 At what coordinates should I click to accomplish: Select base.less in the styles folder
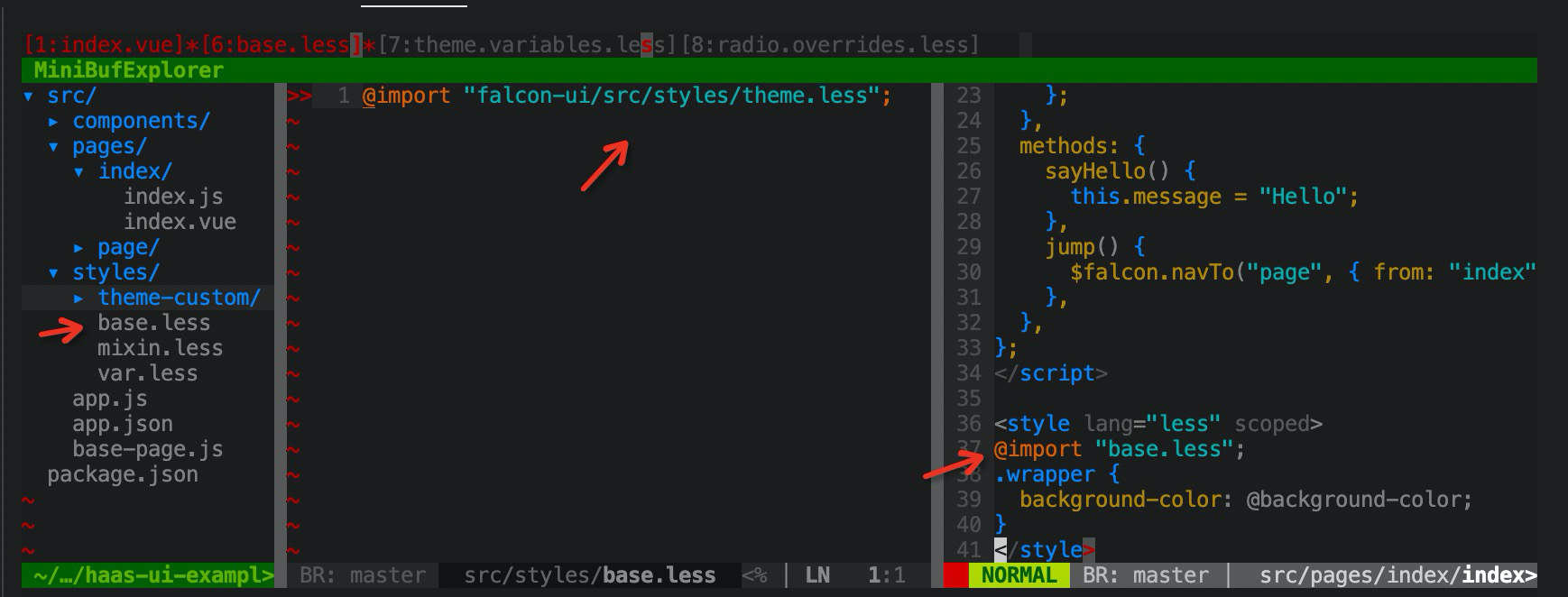coord(153,323)
